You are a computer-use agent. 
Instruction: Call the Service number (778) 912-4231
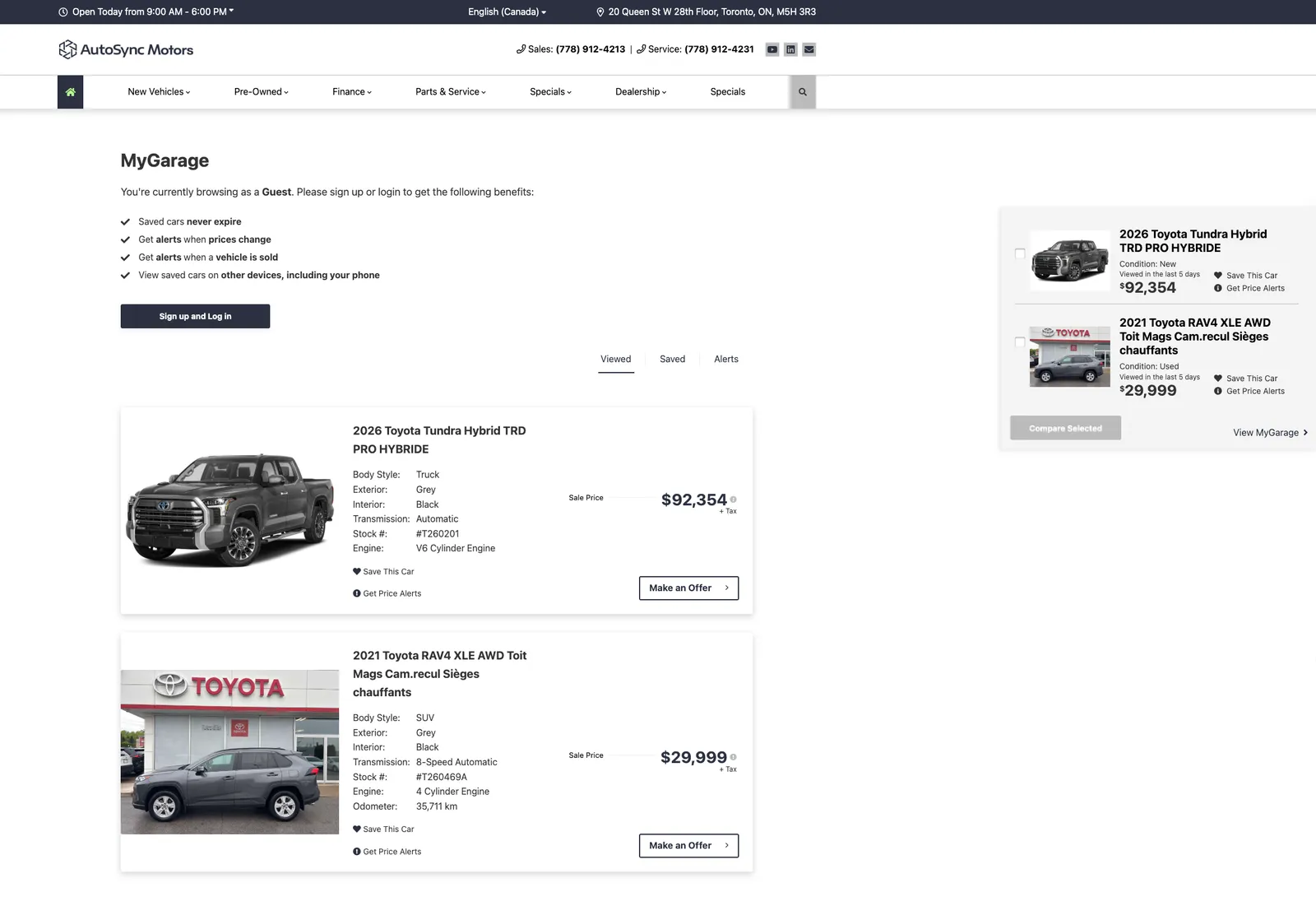tap(719, 49)
